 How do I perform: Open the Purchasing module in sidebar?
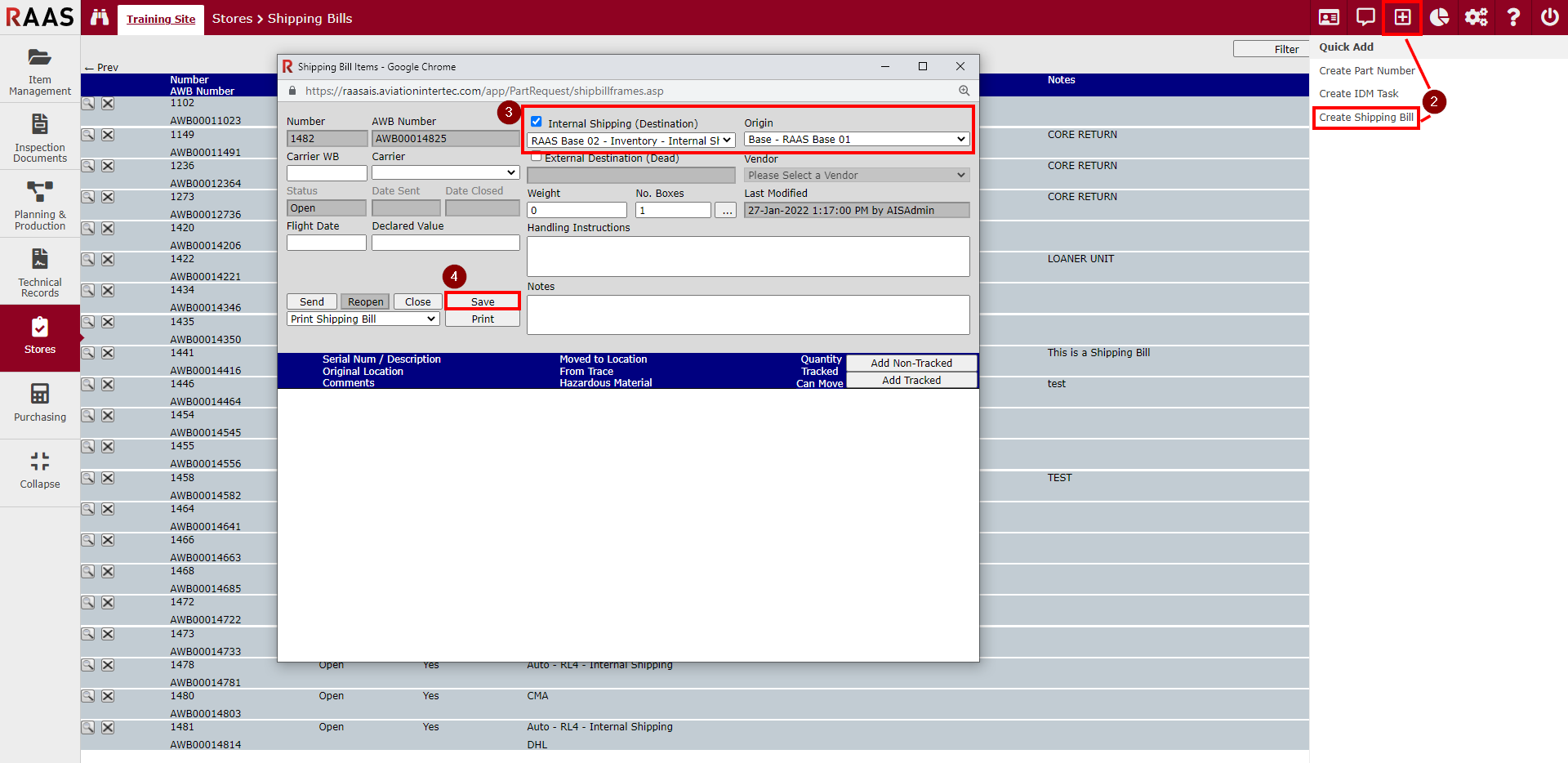[x=40, y=404]
